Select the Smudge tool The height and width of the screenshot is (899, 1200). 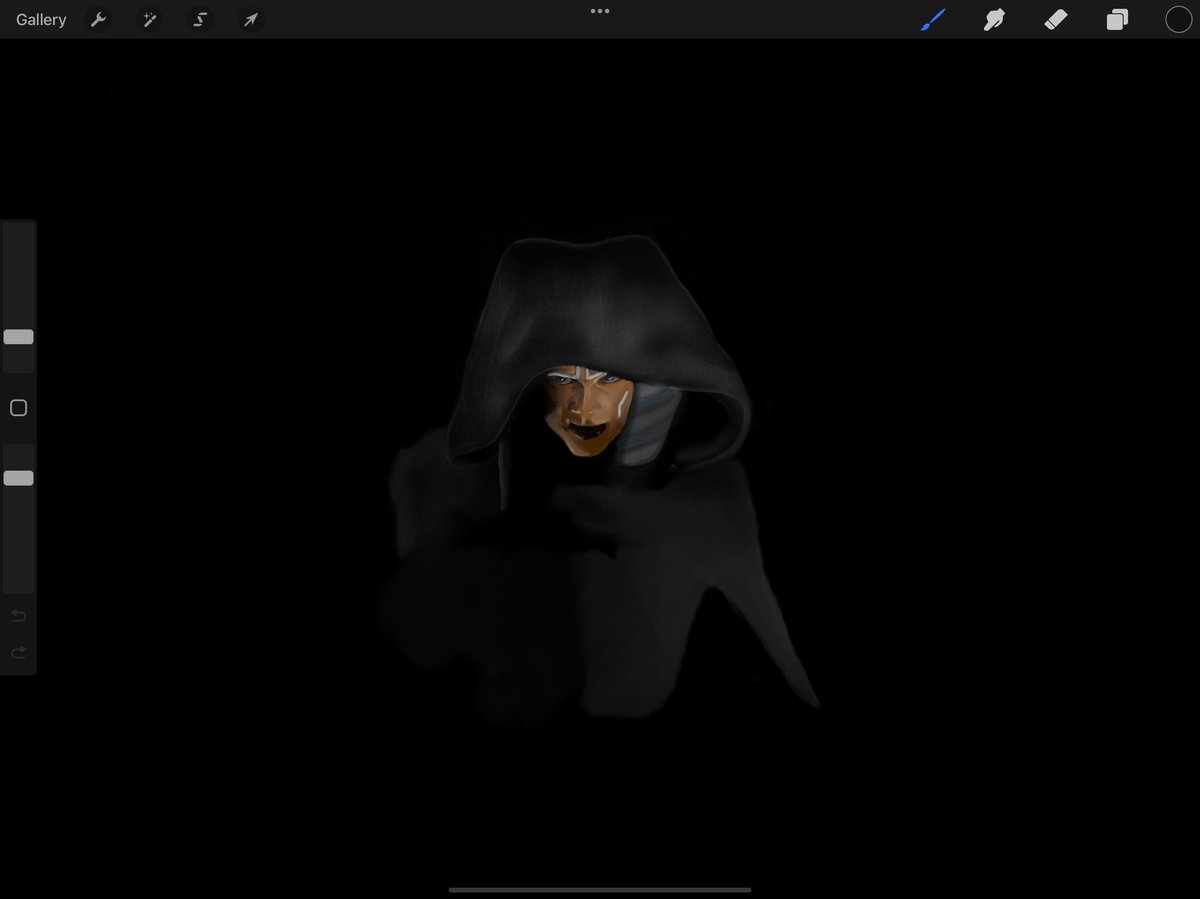(994, 19)
